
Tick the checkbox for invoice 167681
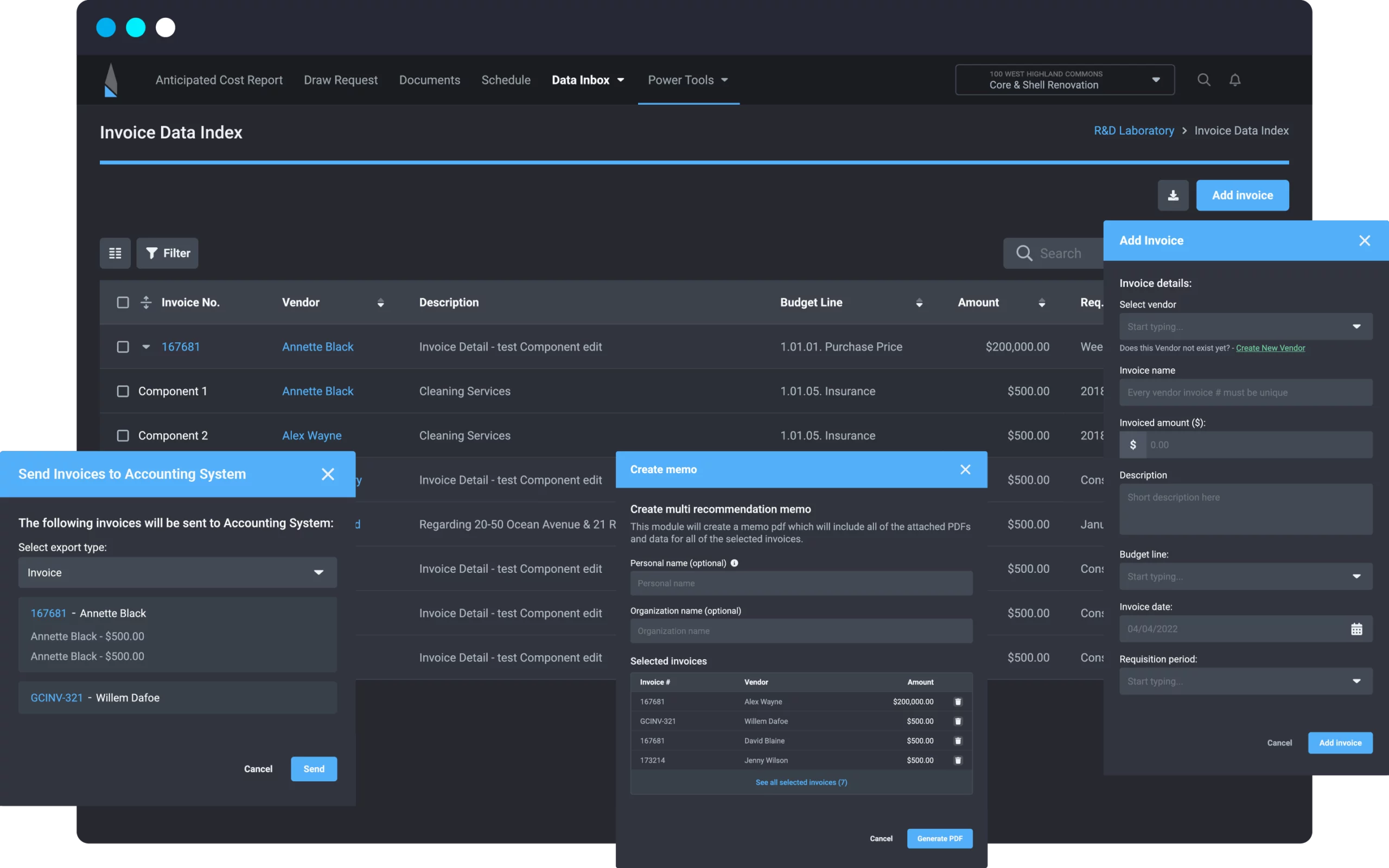pos(123,347)
